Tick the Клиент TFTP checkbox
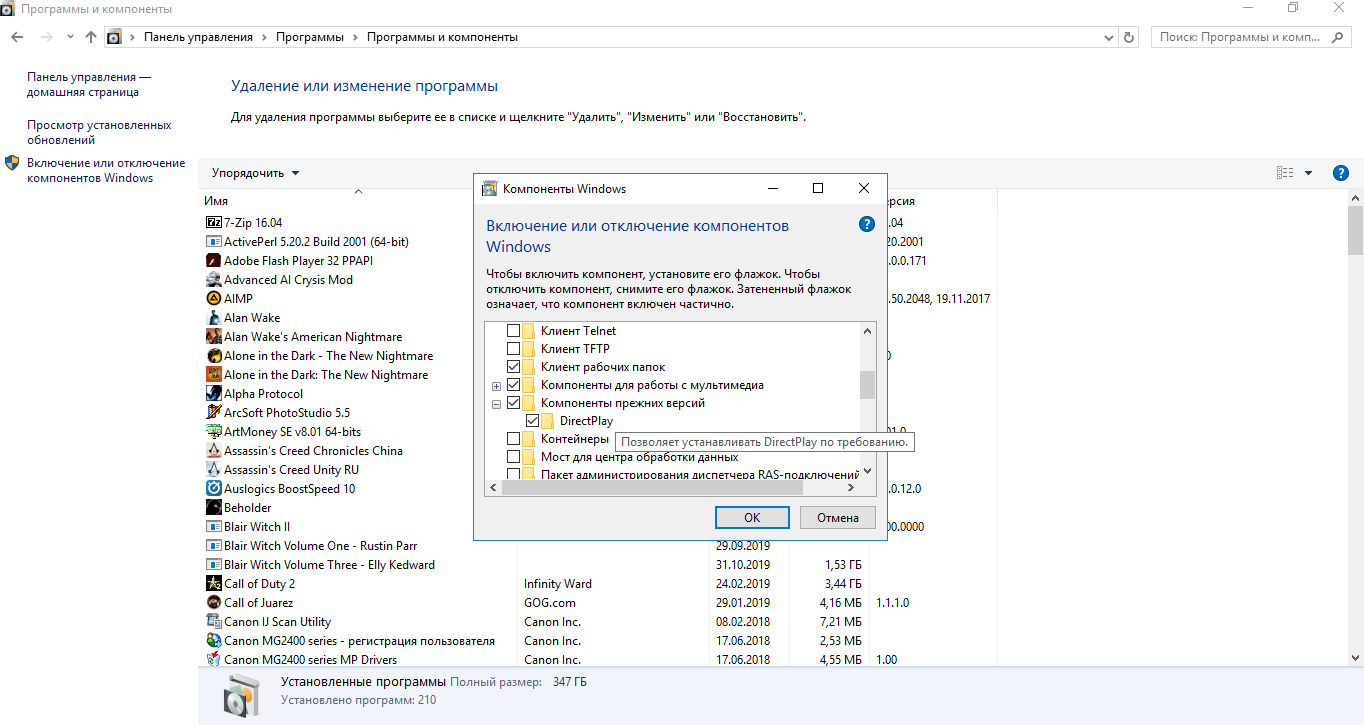The image size is (1364, 725). coord(513,349)
